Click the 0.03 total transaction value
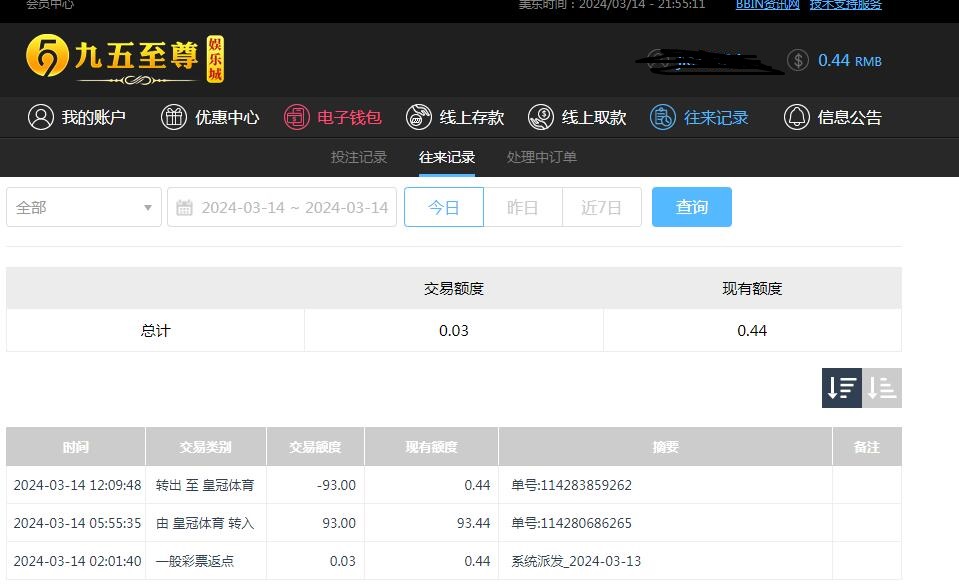 [x=454, y=330]
